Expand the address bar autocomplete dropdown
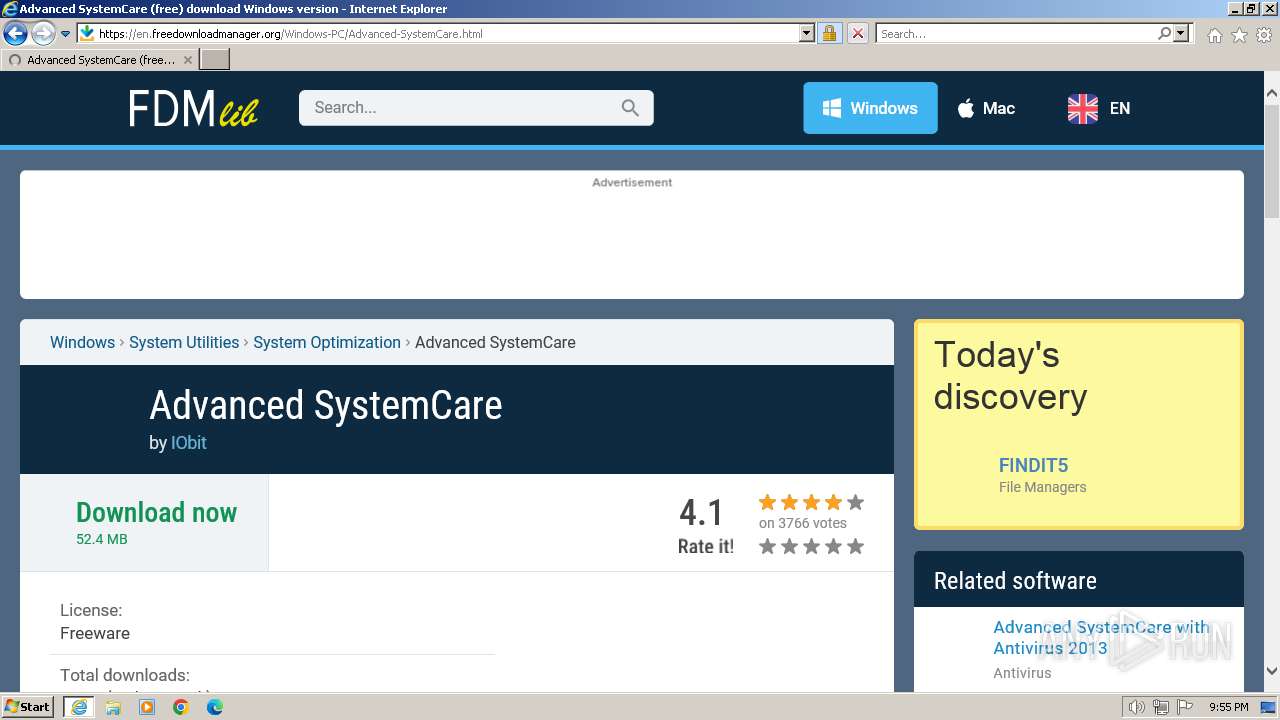The width and height of the screenshot is (1280, 720). 807,34
